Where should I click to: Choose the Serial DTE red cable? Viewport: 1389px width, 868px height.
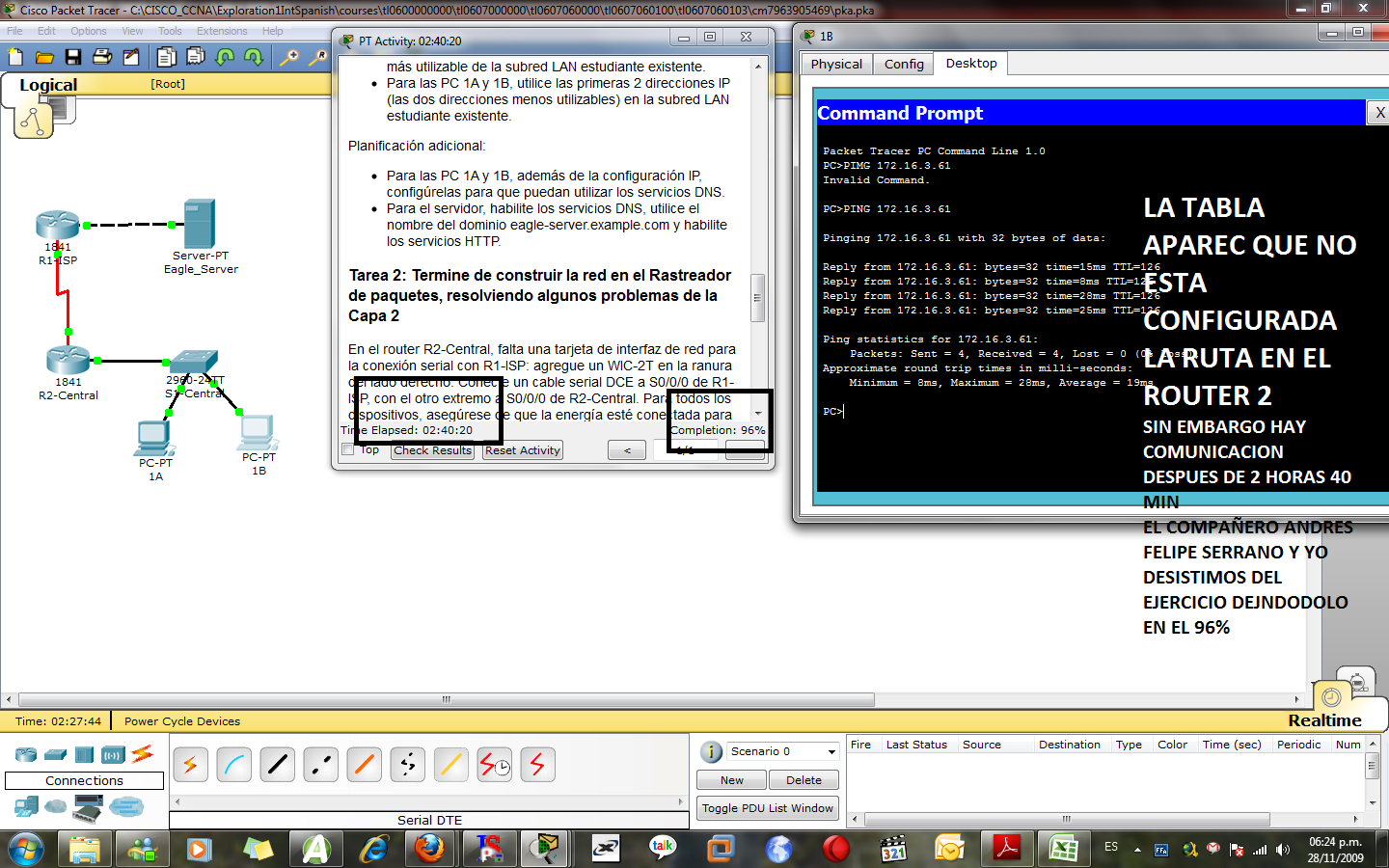pyautogui.click(x=538, y=765)
